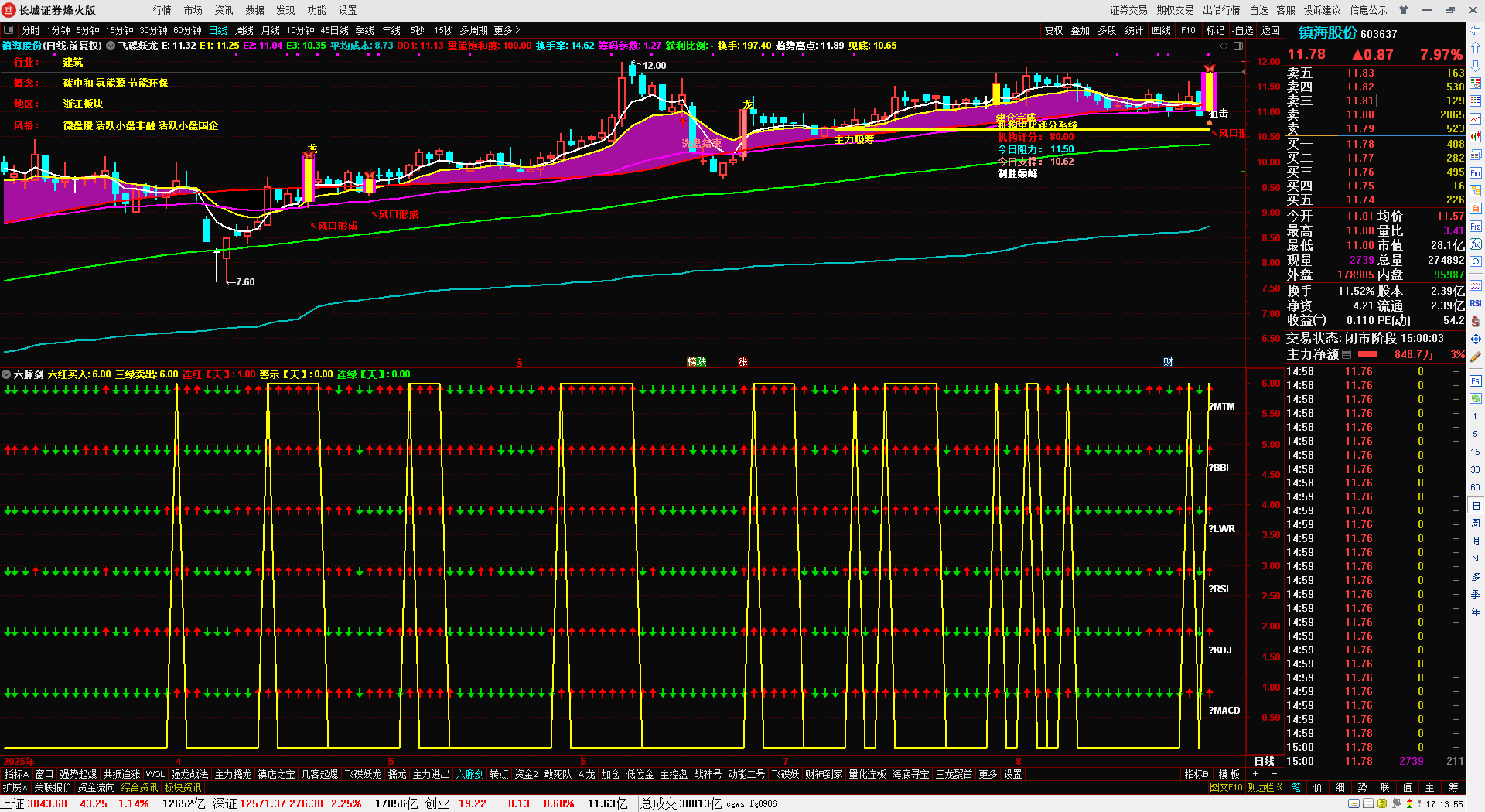Switch to the 分时 tab
The width and height of the screenshot is (1485, 812).
pos(30,30)
